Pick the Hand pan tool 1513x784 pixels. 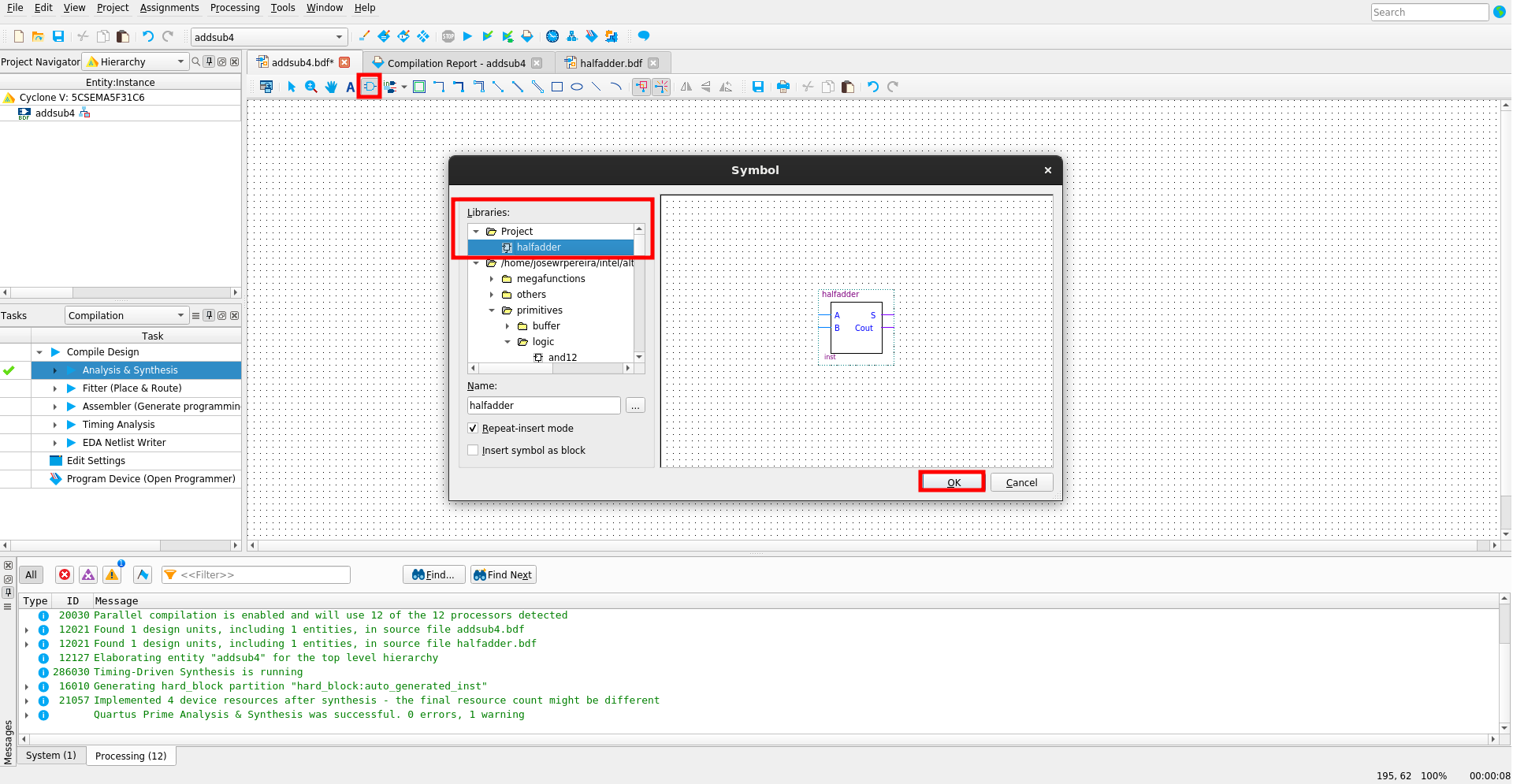pos(331,87)
